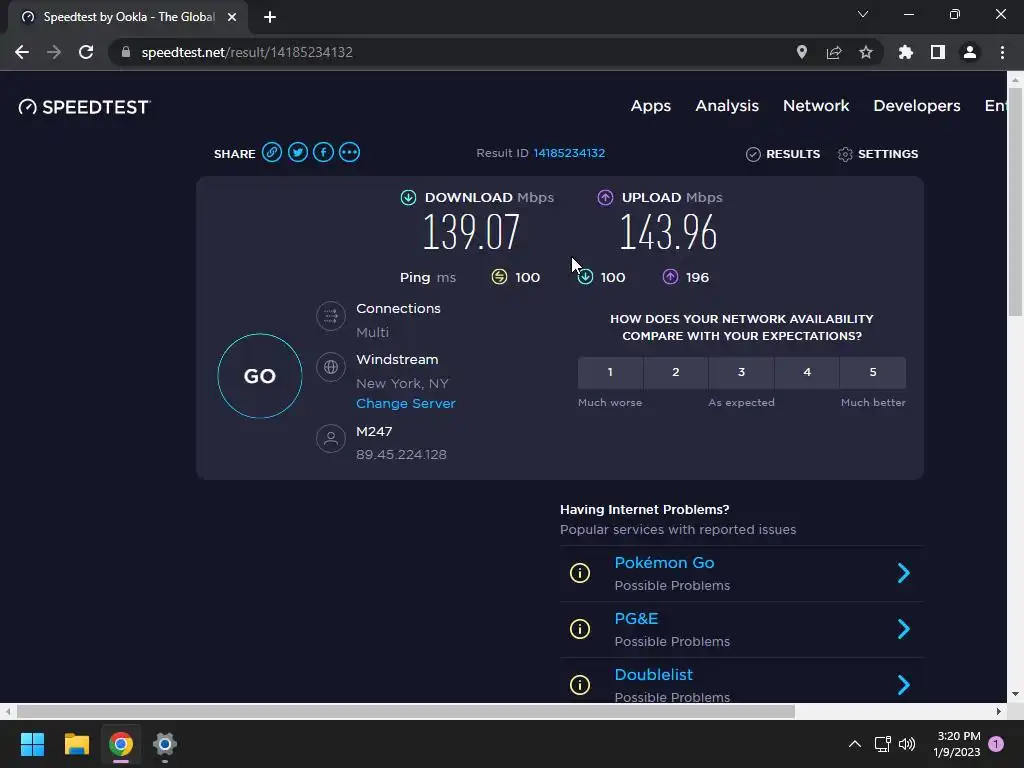This screenshot has width=1024, height=768.
Task: Copy the result link via share link icon
Action: tap(272, 152)
